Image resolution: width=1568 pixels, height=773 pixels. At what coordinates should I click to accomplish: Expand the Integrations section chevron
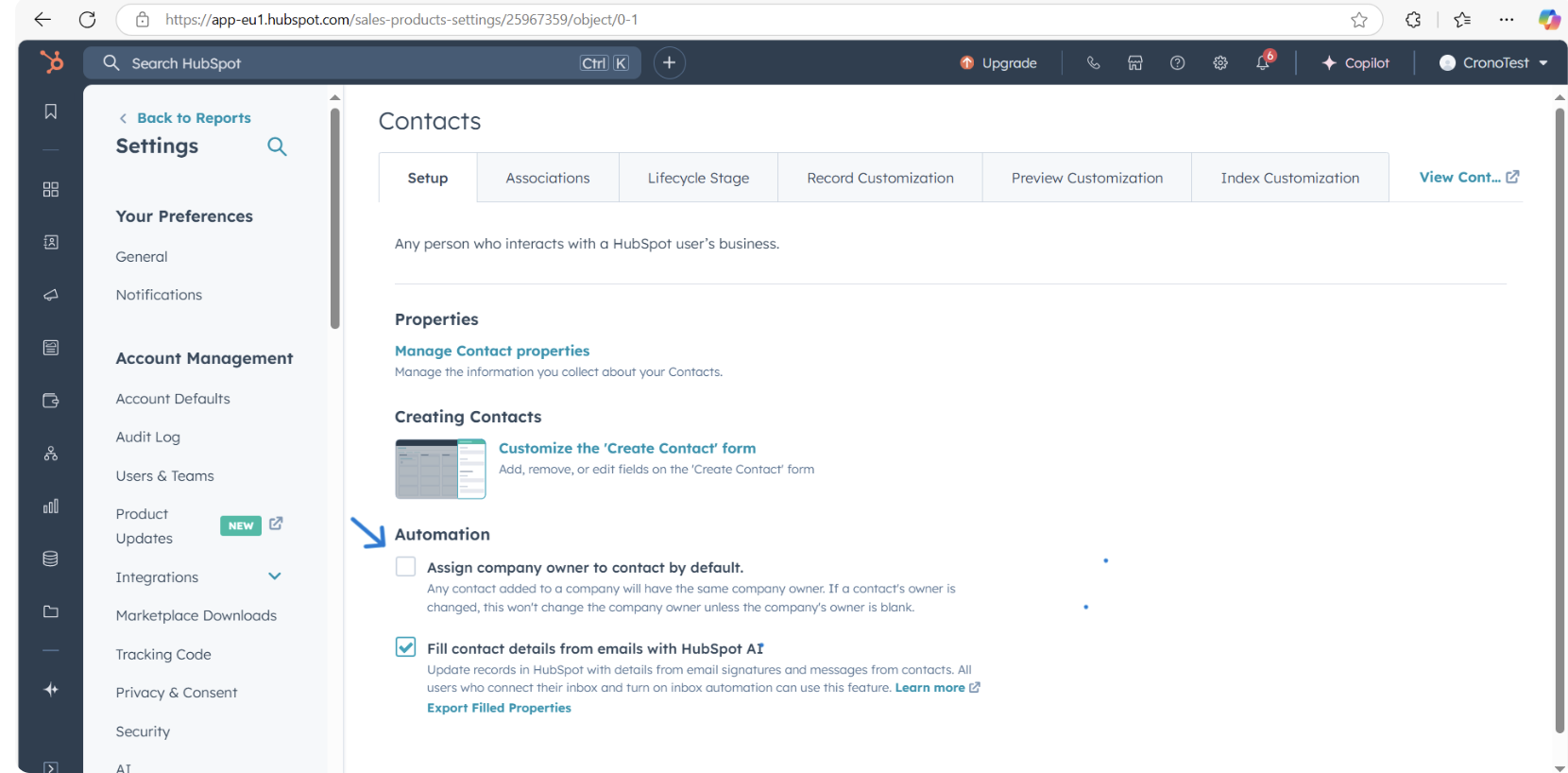pyautogui.click(x=275, y=576)
